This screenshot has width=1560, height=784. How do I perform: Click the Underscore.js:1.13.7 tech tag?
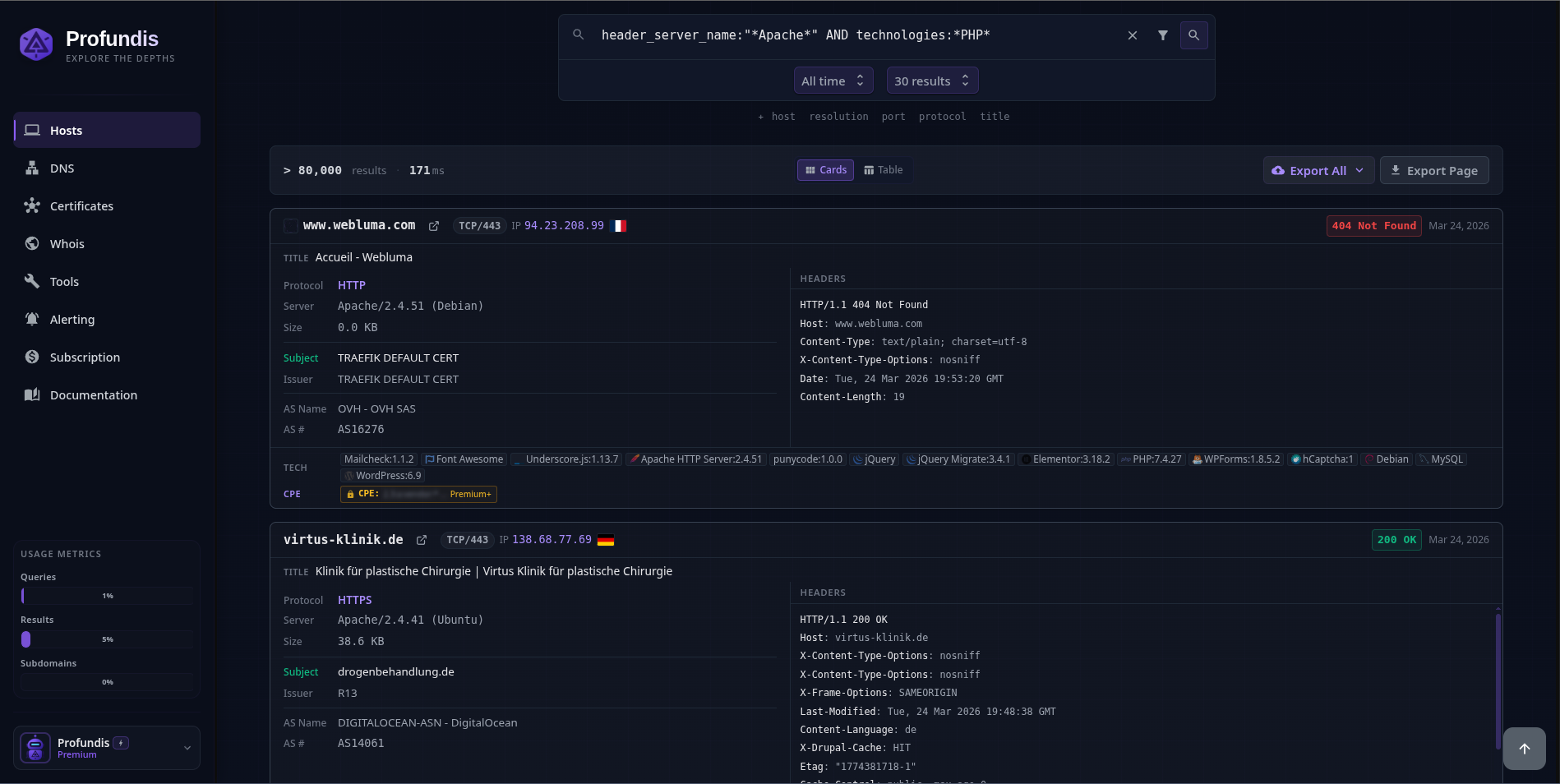tap(566, 459)
